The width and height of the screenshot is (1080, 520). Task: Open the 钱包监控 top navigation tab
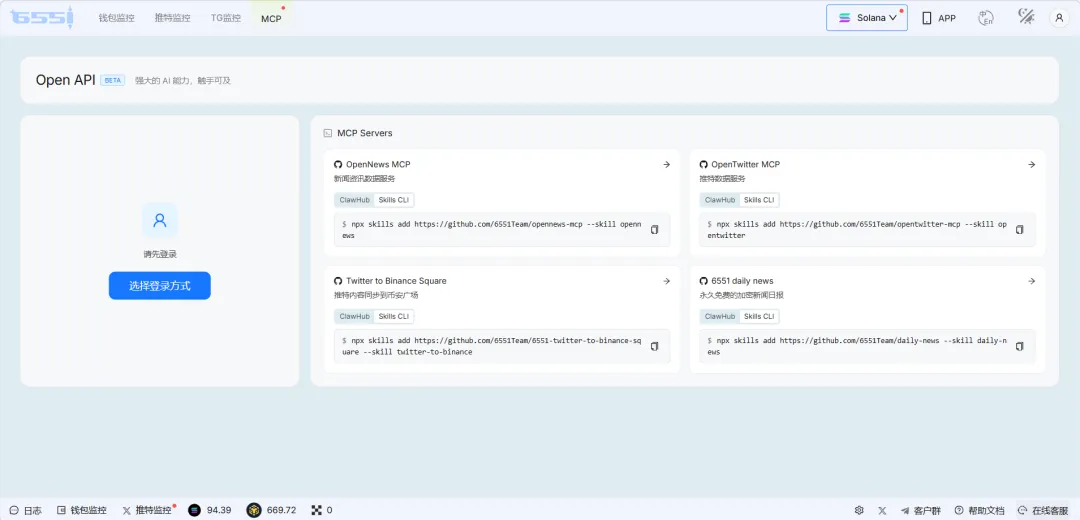click(116, 18)
